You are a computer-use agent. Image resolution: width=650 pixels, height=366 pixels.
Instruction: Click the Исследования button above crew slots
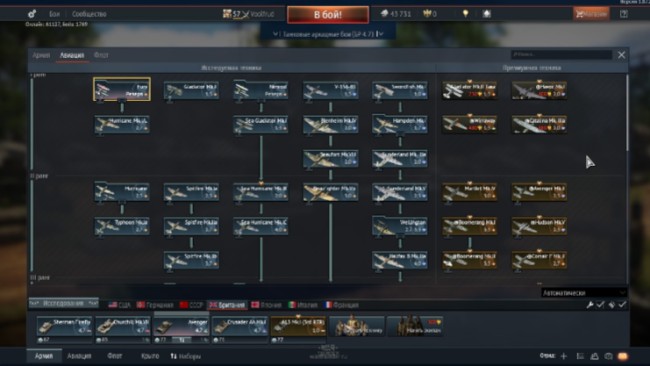[x=63, y=303]
